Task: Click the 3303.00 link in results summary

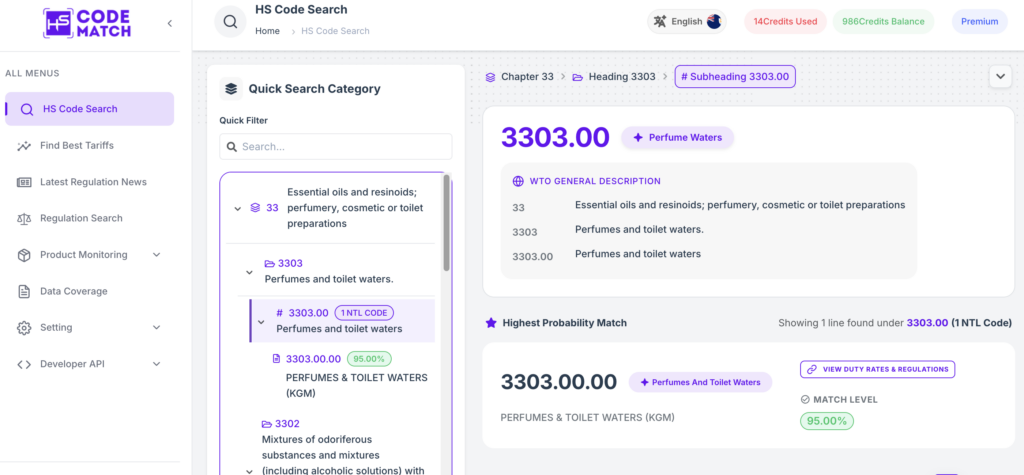Action: click(x=927, y=323)
